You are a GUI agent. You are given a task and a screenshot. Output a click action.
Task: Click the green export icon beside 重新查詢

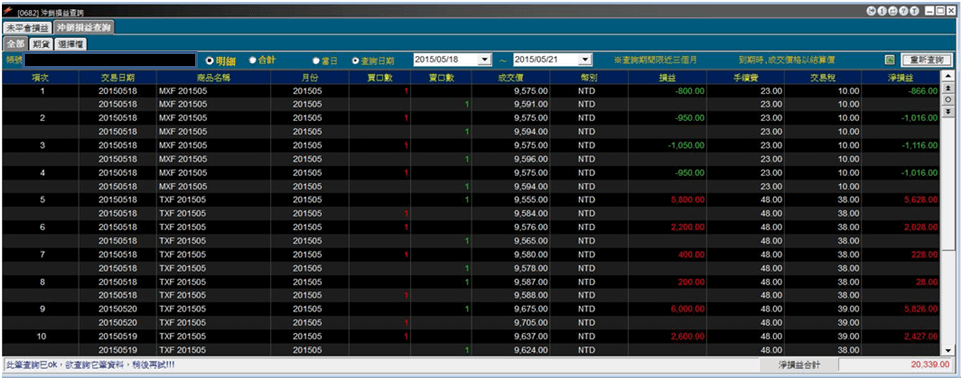tap(889, 60)
